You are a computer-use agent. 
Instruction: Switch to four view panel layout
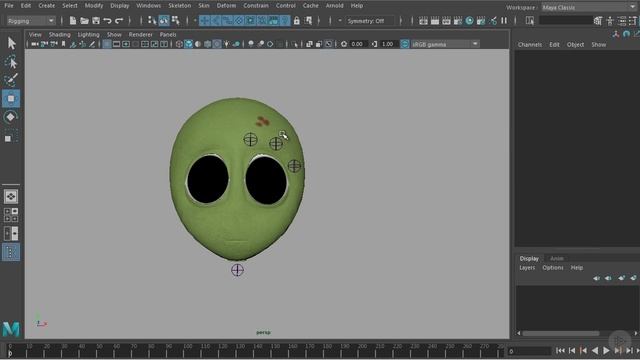pyautogui.click(x=11, y=215)
